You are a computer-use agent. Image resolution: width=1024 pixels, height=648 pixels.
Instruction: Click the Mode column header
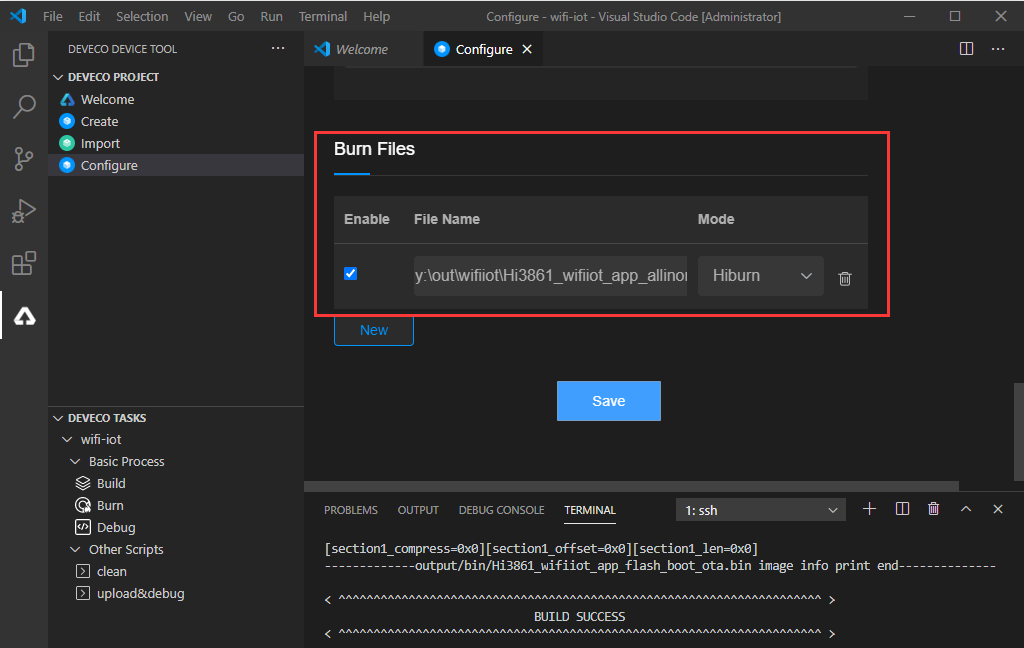[716, 219]
